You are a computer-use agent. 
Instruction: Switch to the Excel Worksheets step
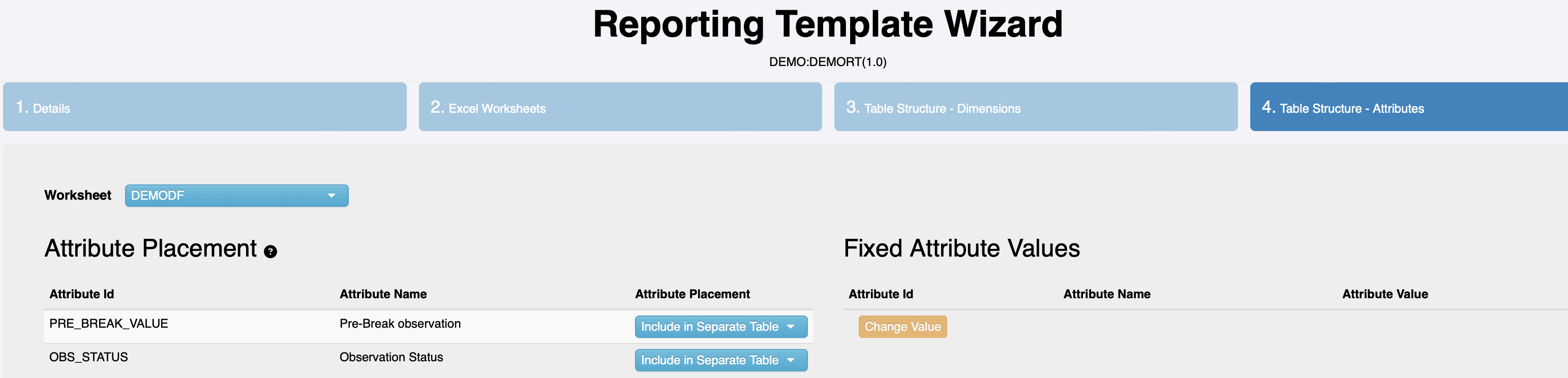click(620, 107)
